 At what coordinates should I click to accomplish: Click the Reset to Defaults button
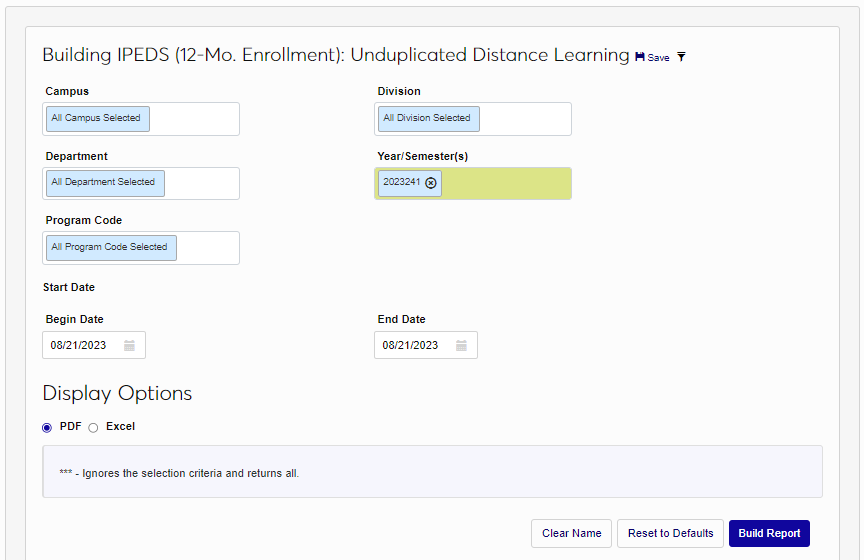click(670, 534)
